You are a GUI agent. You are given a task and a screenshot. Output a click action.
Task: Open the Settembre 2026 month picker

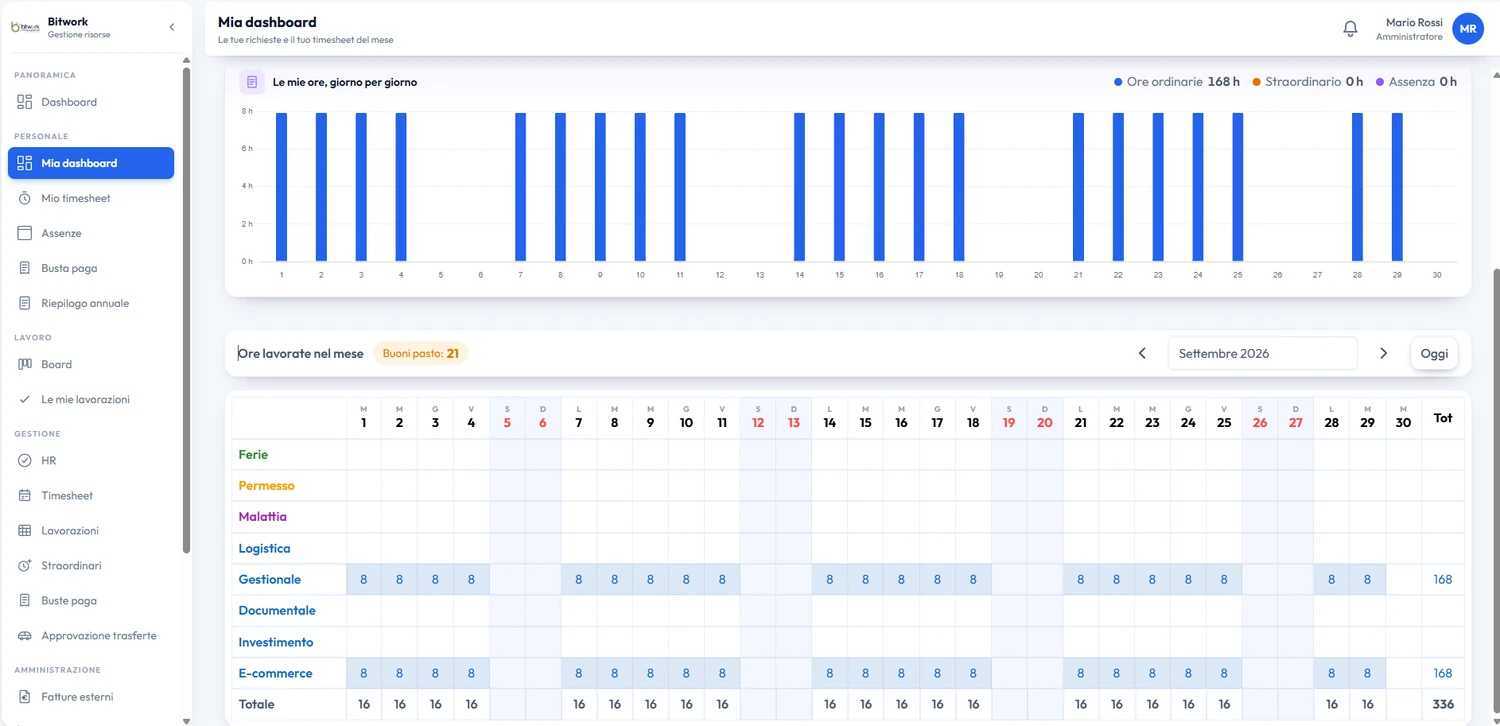coord(1262,353)
